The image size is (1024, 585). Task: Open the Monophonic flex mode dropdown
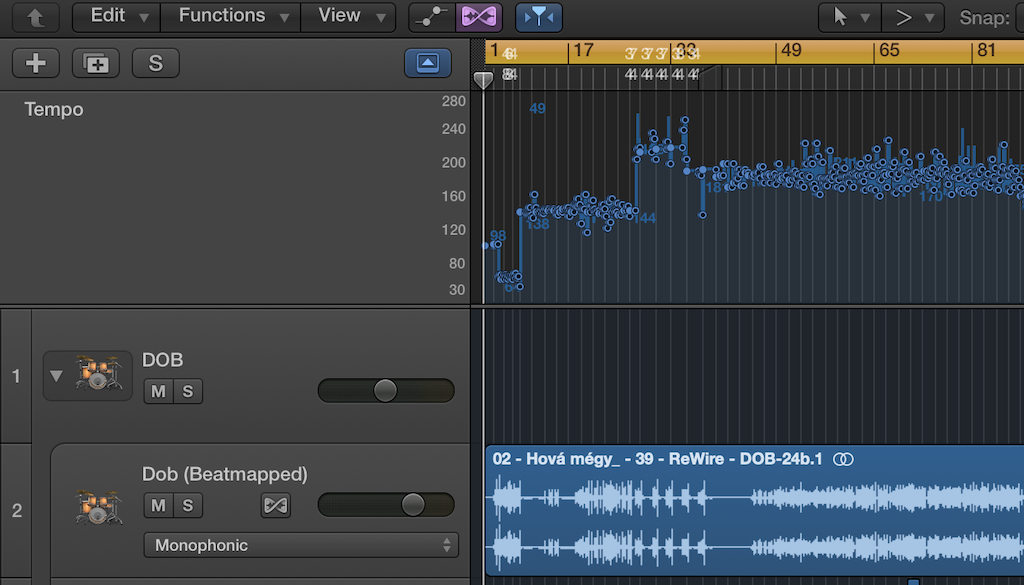pos(301,545)
